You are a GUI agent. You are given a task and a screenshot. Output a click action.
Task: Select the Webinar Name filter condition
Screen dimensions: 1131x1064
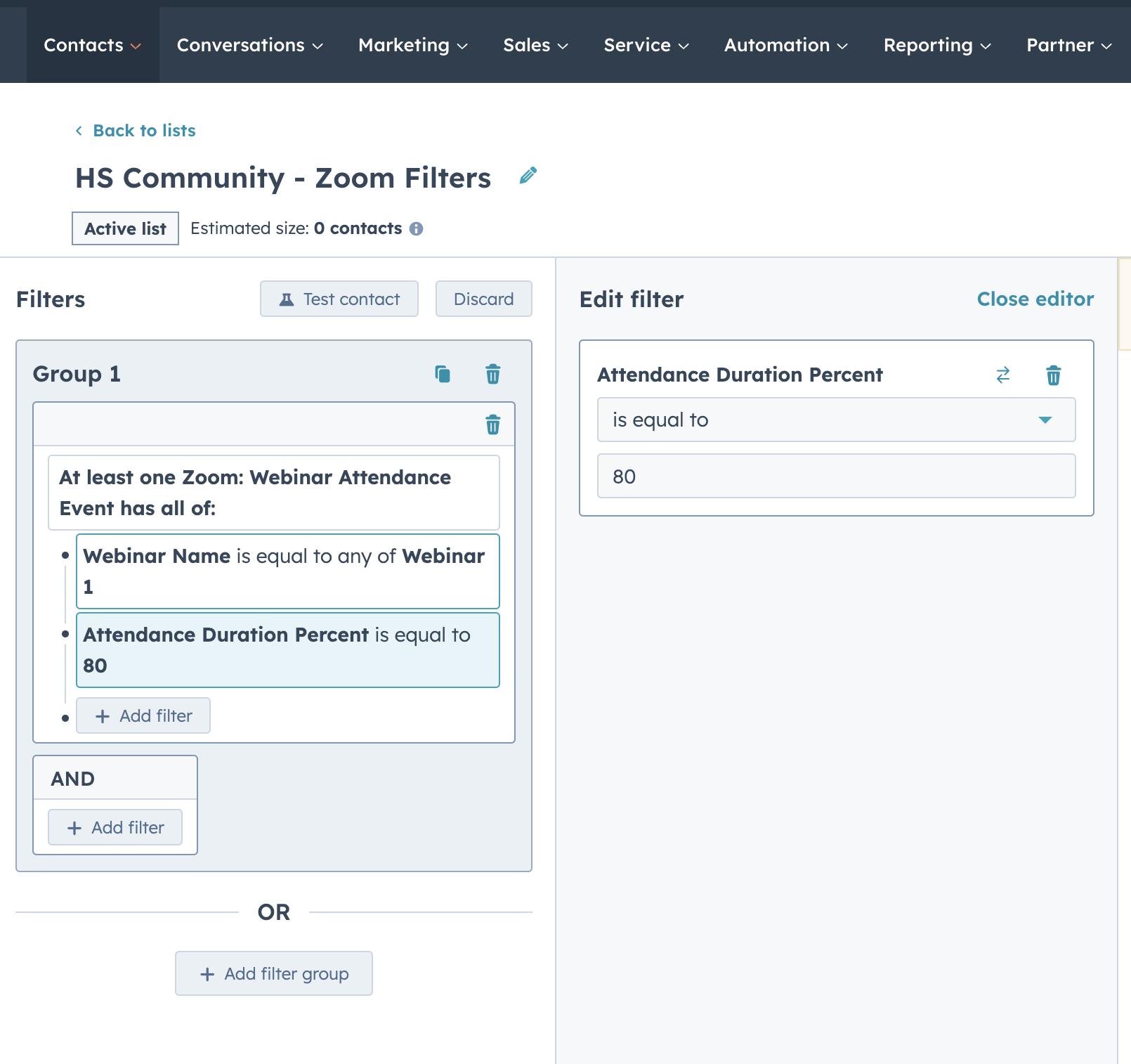(287, 571)
